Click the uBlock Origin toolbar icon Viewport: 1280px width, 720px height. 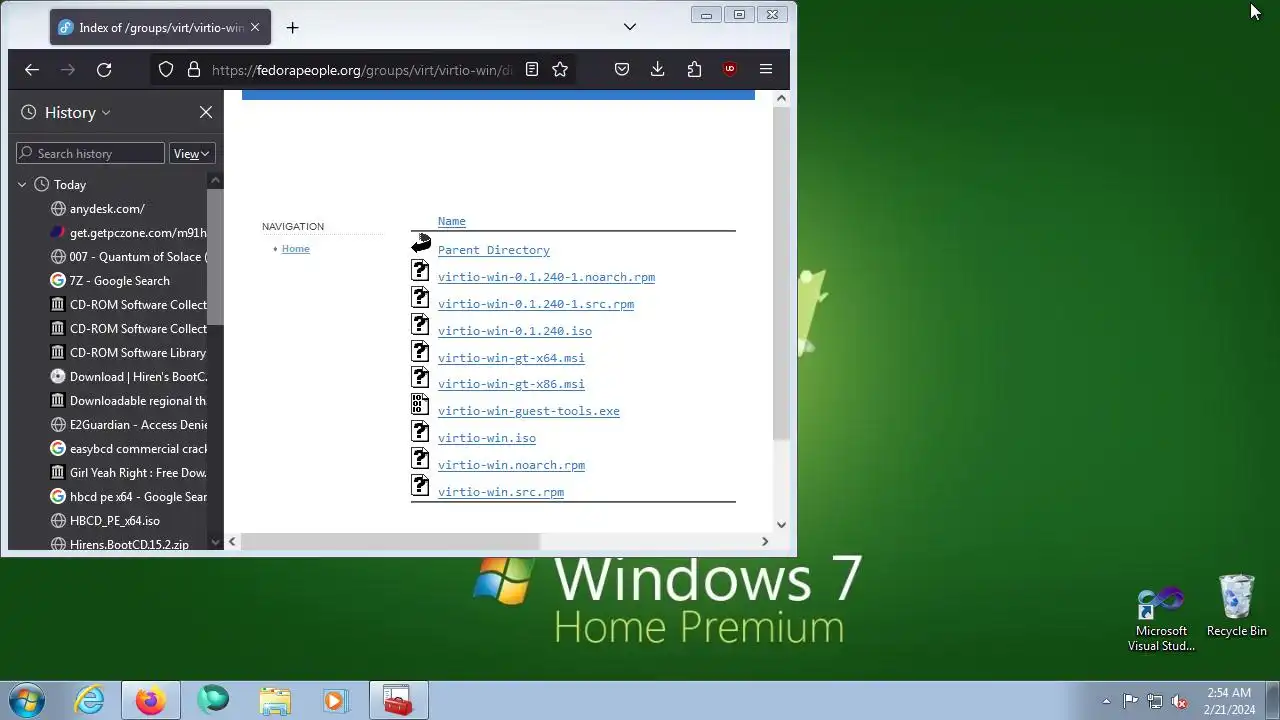point(730,70)
